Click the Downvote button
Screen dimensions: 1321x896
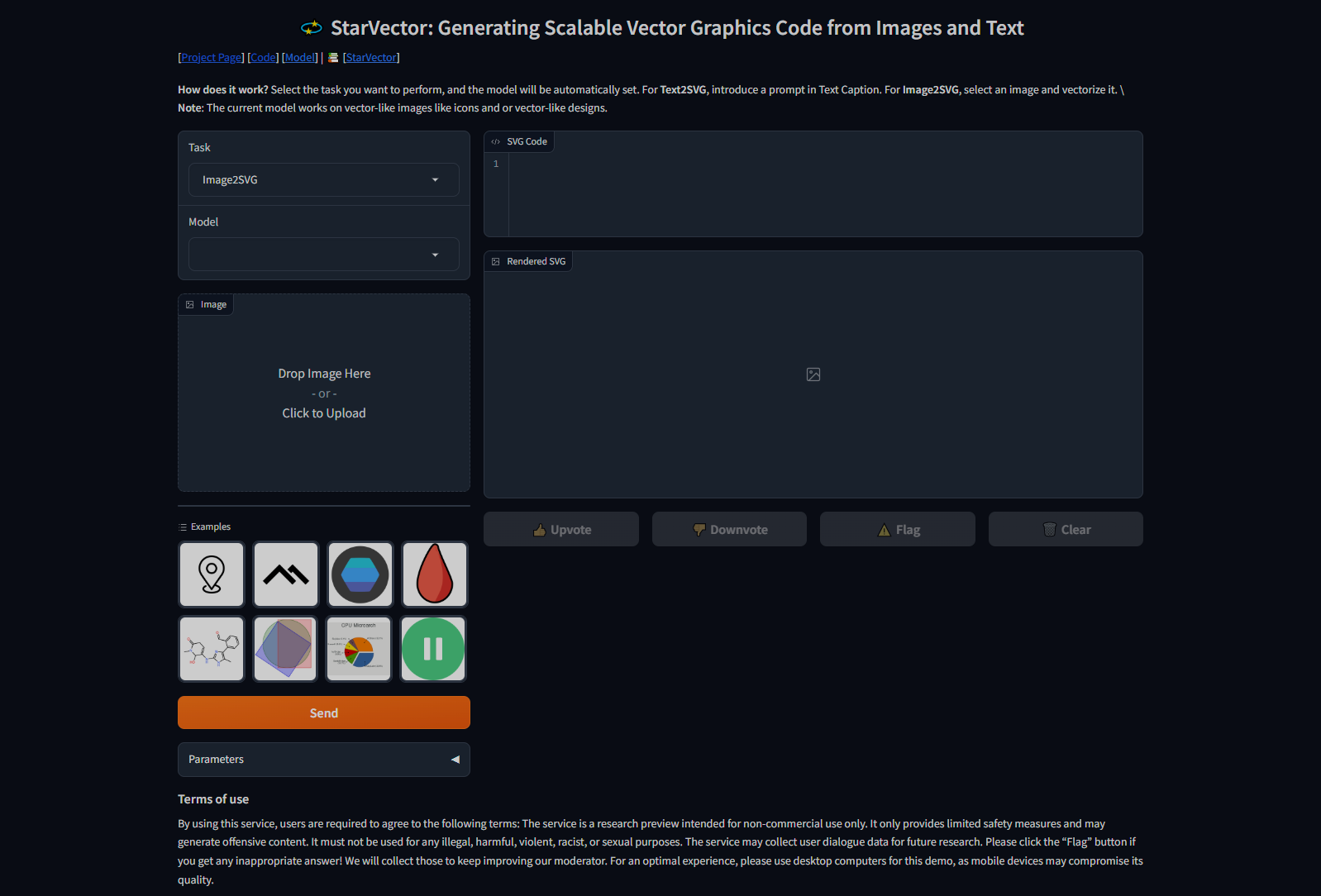click(x=729, y=529)
